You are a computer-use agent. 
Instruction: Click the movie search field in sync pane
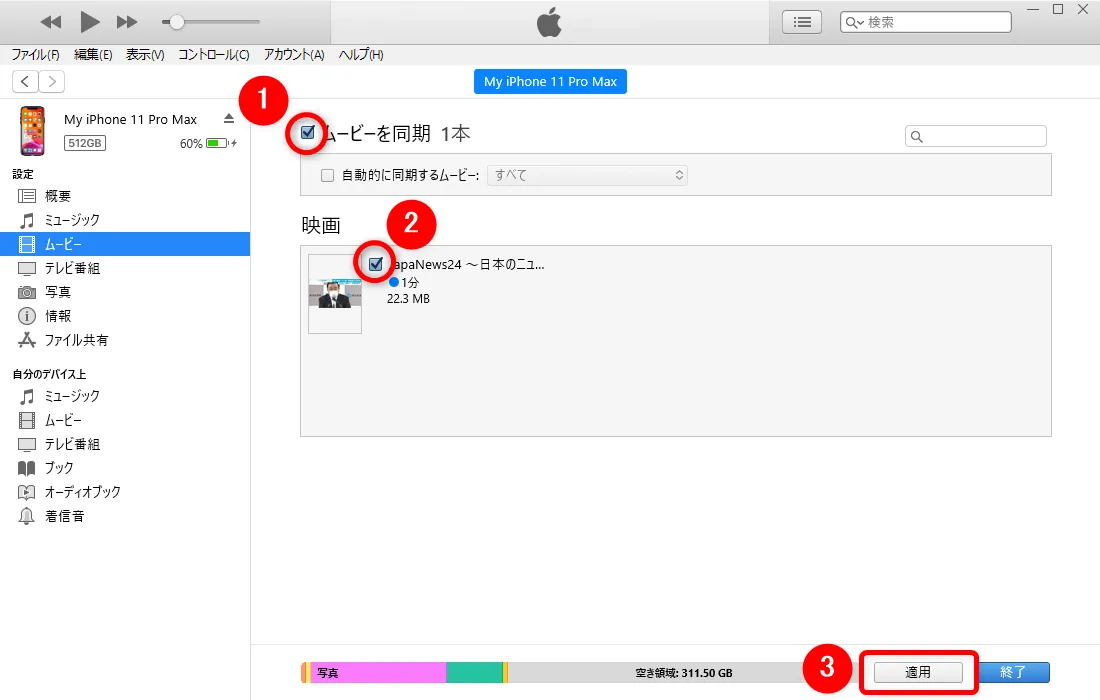[x=976, y=136]
